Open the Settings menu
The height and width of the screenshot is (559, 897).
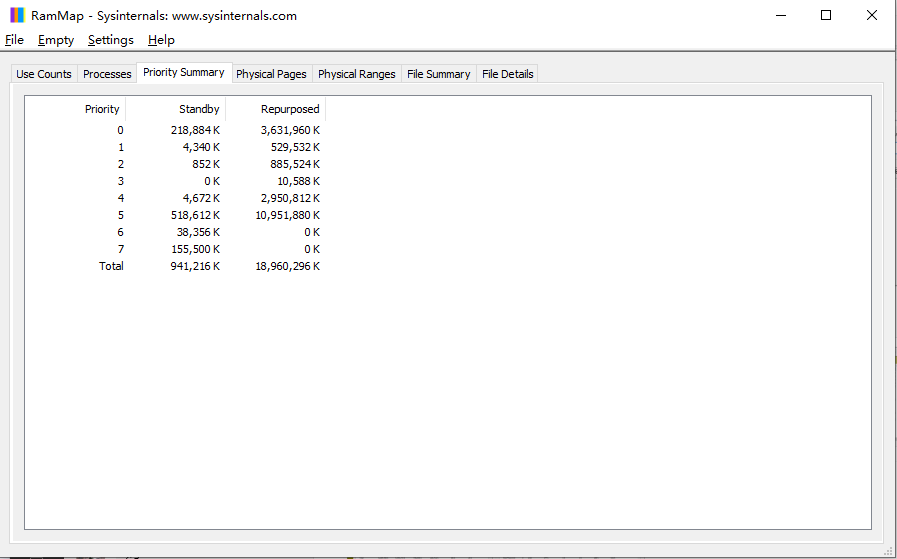click(x=110, y=40)
